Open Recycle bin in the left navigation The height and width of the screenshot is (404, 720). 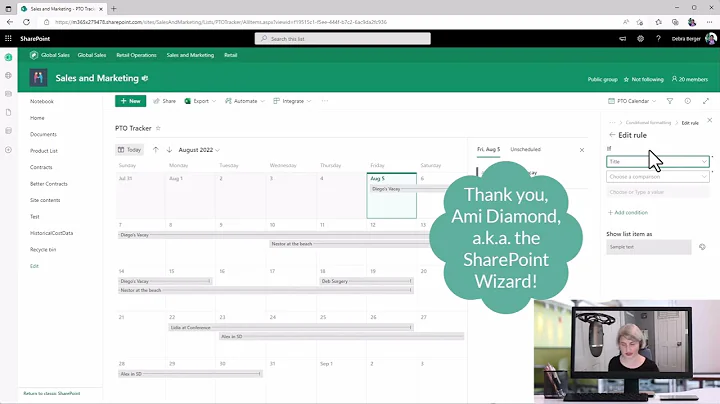(43, 250)
